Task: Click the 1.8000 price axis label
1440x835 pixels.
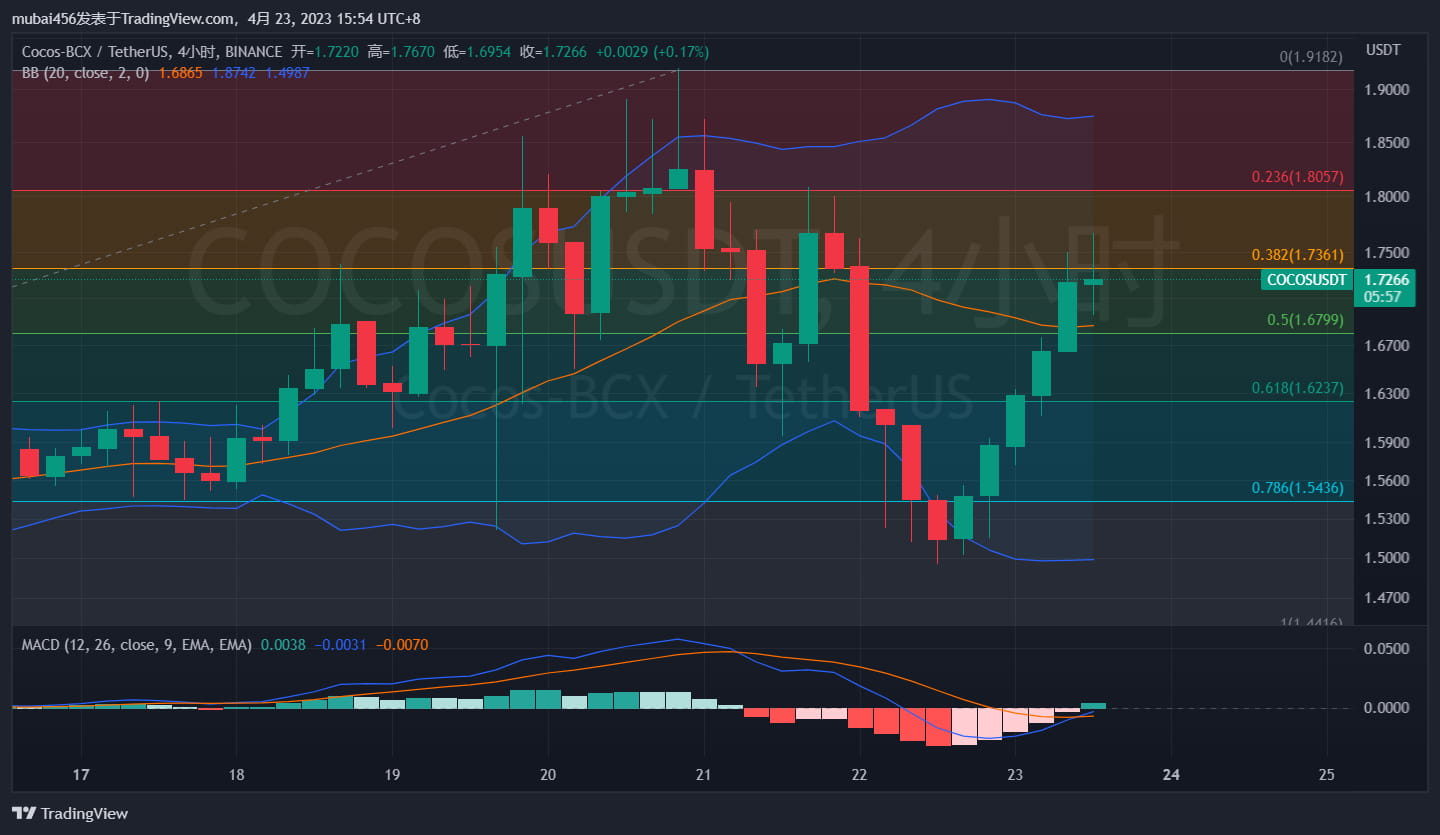Action: click(x=1386, y=197)
